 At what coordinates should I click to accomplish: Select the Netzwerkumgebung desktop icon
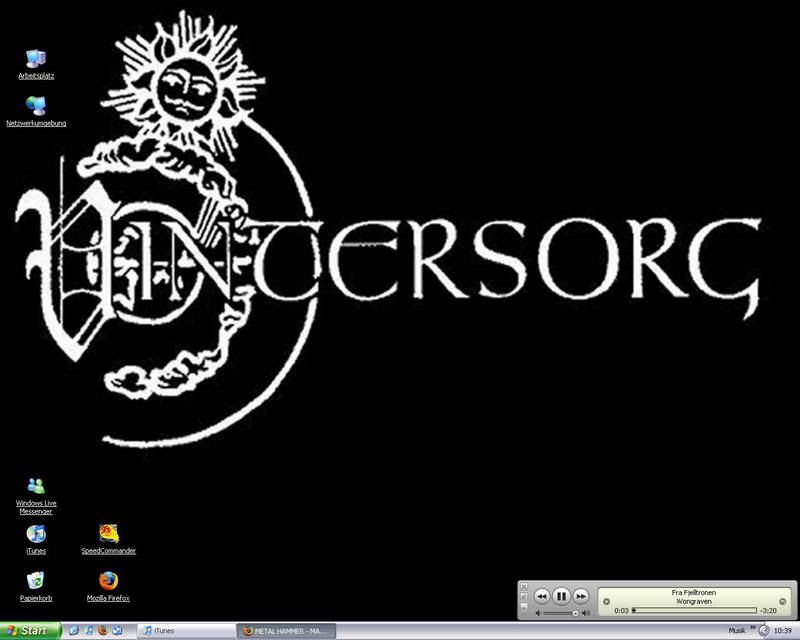click(36, 111)
